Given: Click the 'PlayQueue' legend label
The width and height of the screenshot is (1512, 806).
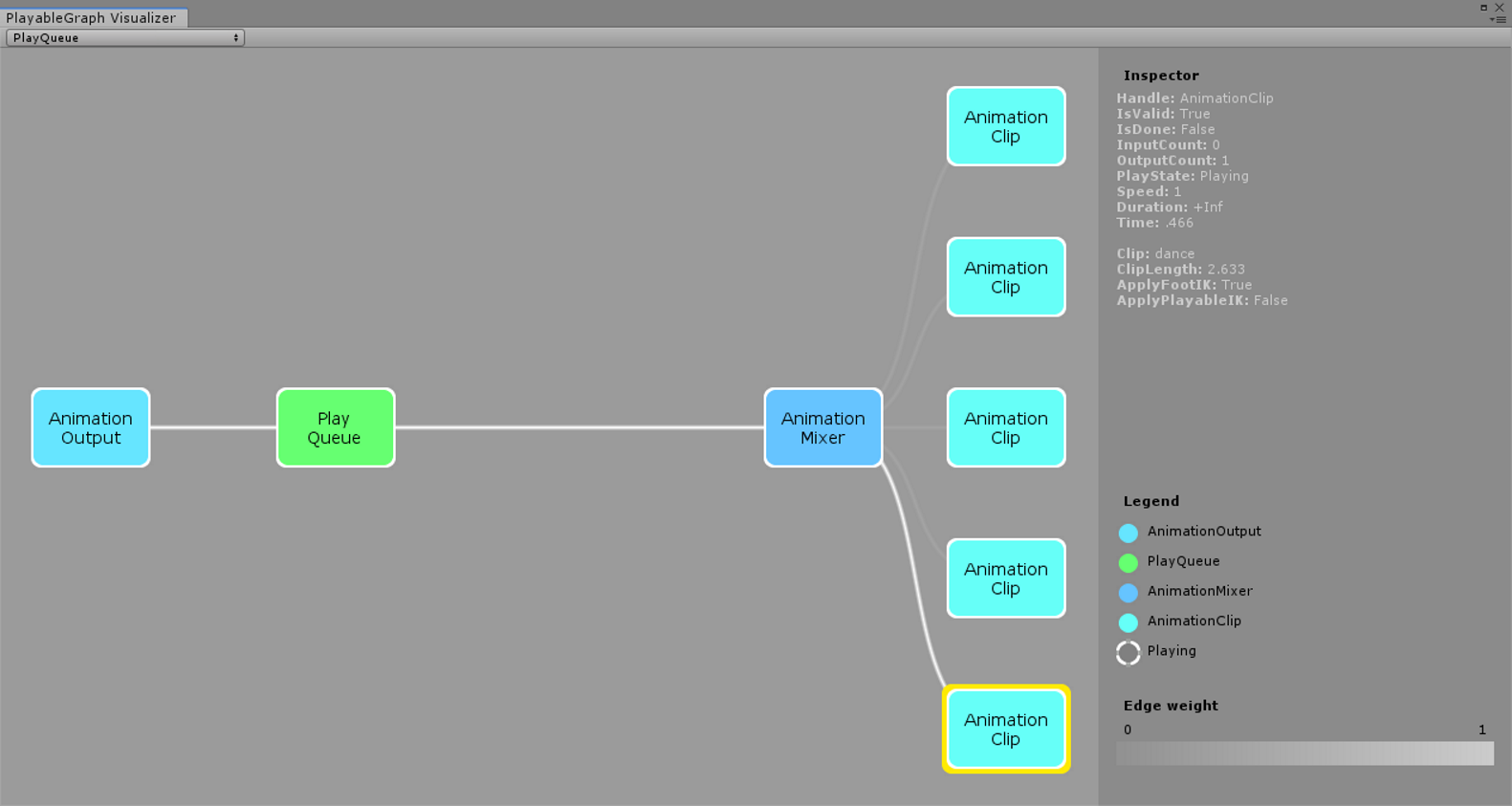Looking at the screenshot, I should (1183, 561).
